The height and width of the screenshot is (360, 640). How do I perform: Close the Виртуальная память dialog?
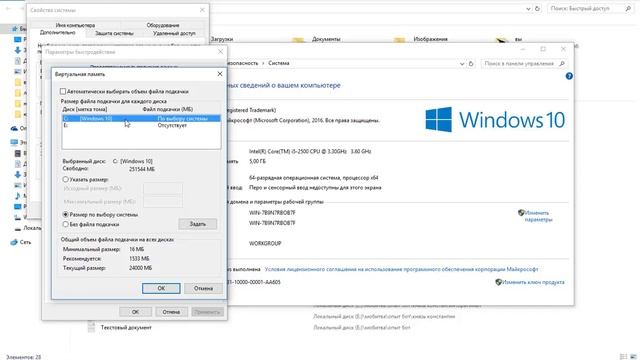220,74
